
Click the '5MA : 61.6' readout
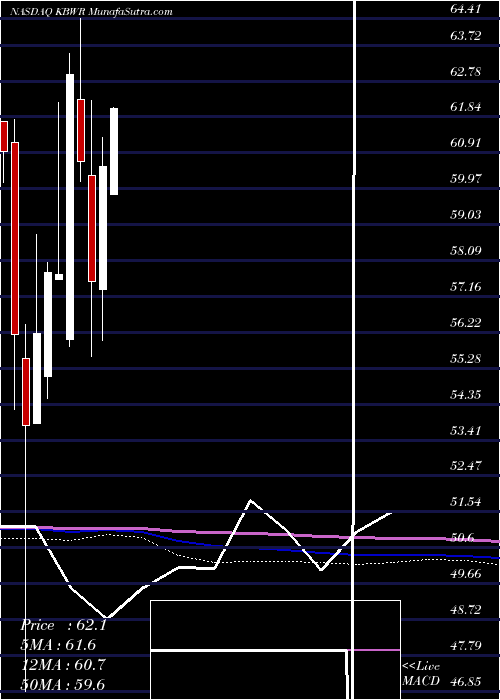[58, 645]
